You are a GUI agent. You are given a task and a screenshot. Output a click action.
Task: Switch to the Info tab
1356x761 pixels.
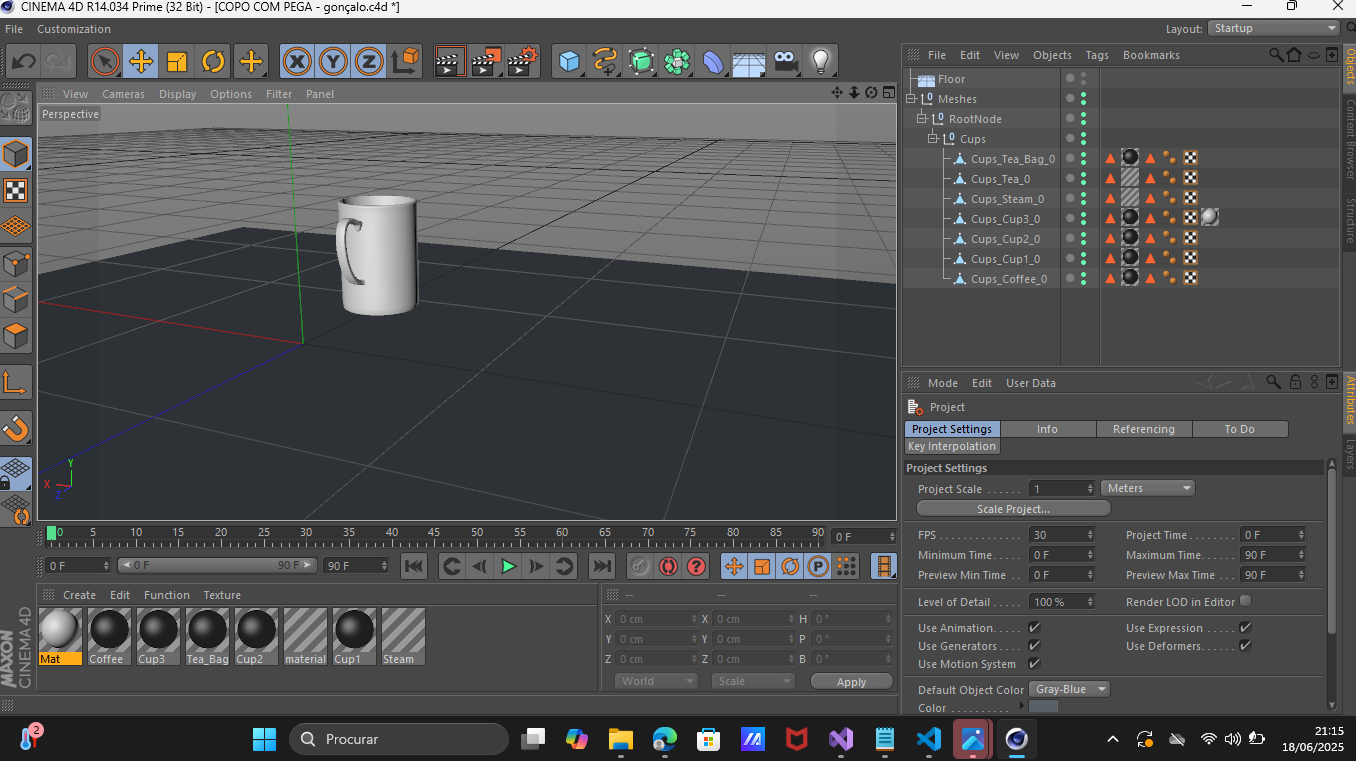pyautogui.click(x=1048, y=429)
